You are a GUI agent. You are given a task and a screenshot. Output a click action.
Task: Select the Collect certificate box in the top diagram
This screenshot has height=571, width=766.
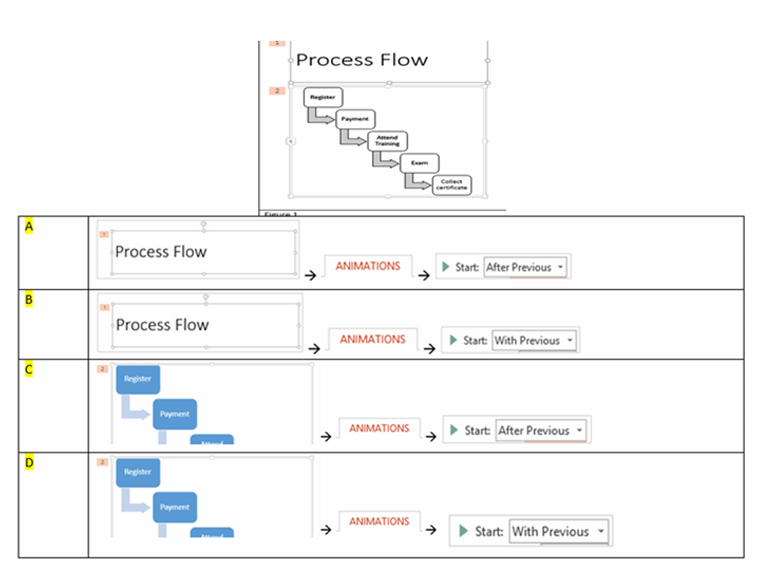click(451, 185)
